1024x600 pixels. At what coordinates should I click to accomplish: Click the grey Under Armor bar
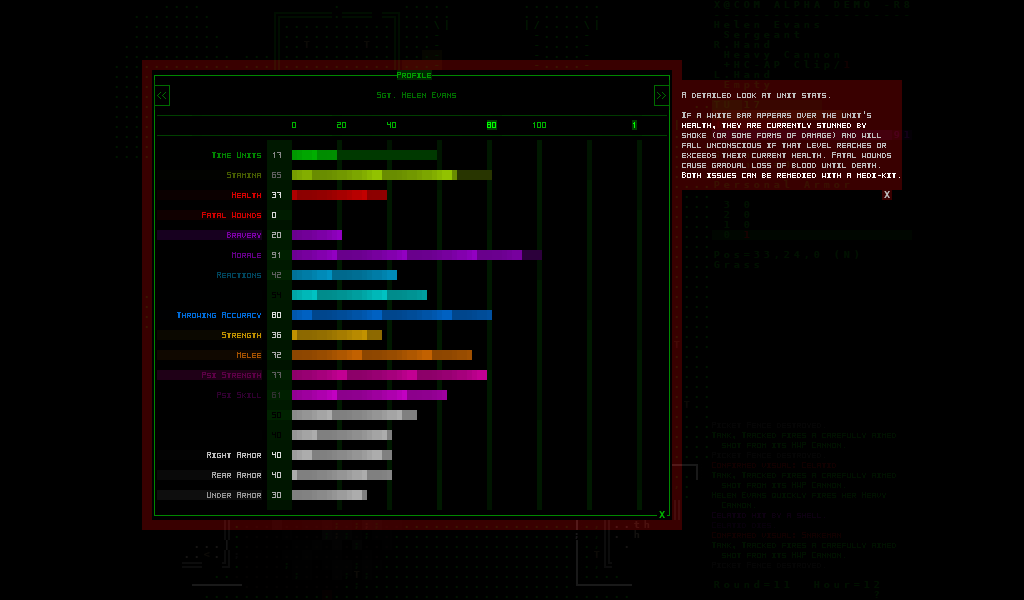329,495
